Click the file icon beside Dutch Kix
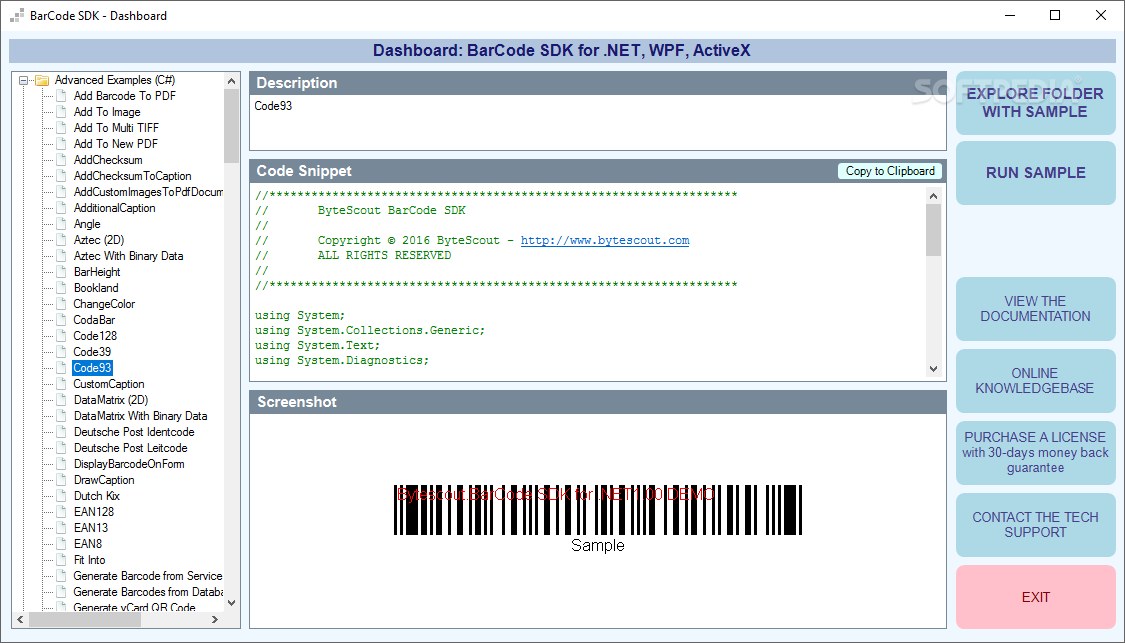Viewport: 1125px width, 643px height. (x=62, y=496)
